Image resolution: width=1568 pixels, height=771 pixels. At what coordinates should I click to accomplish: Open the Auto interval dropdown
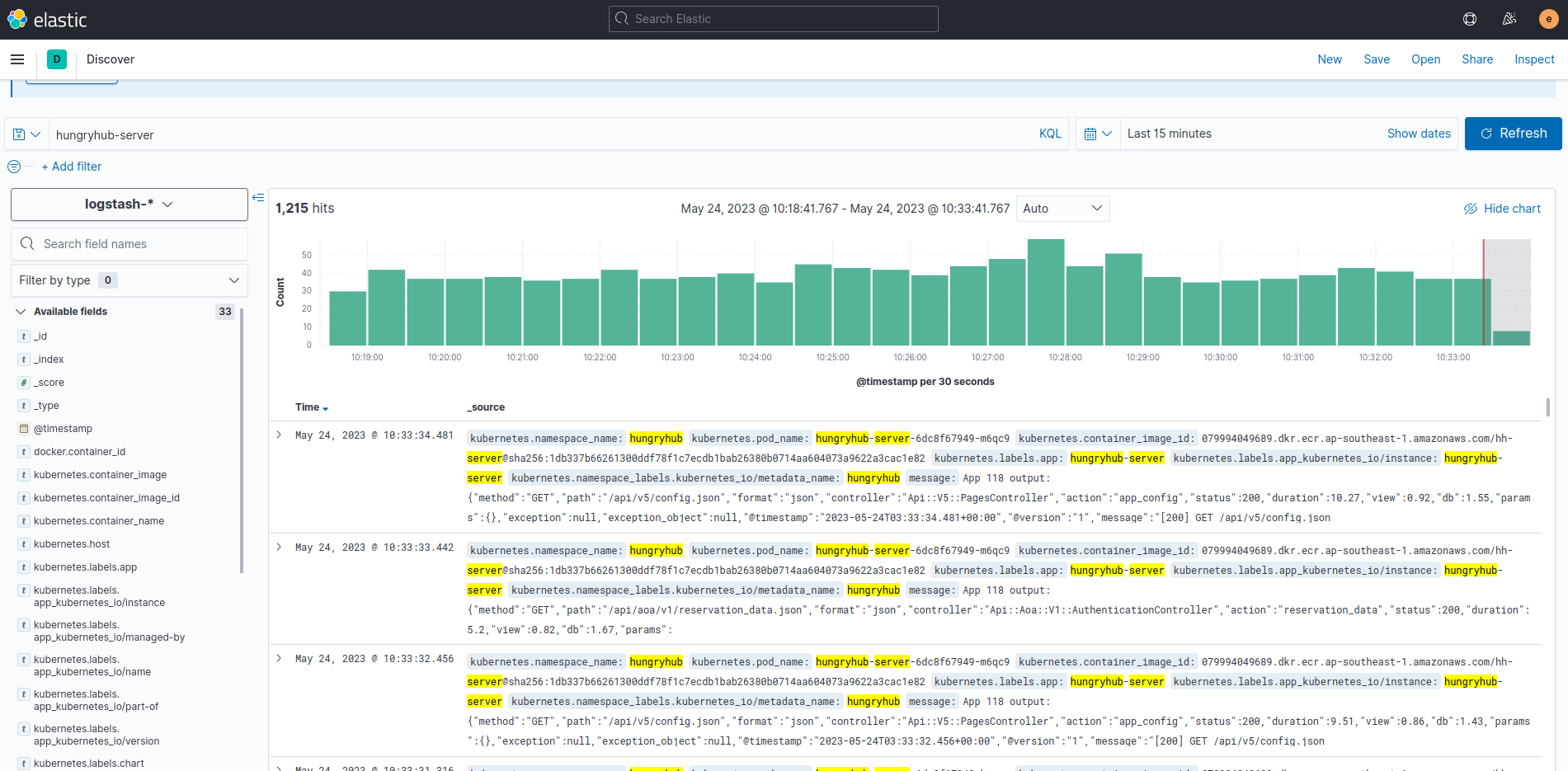[x=1062, y=209]
